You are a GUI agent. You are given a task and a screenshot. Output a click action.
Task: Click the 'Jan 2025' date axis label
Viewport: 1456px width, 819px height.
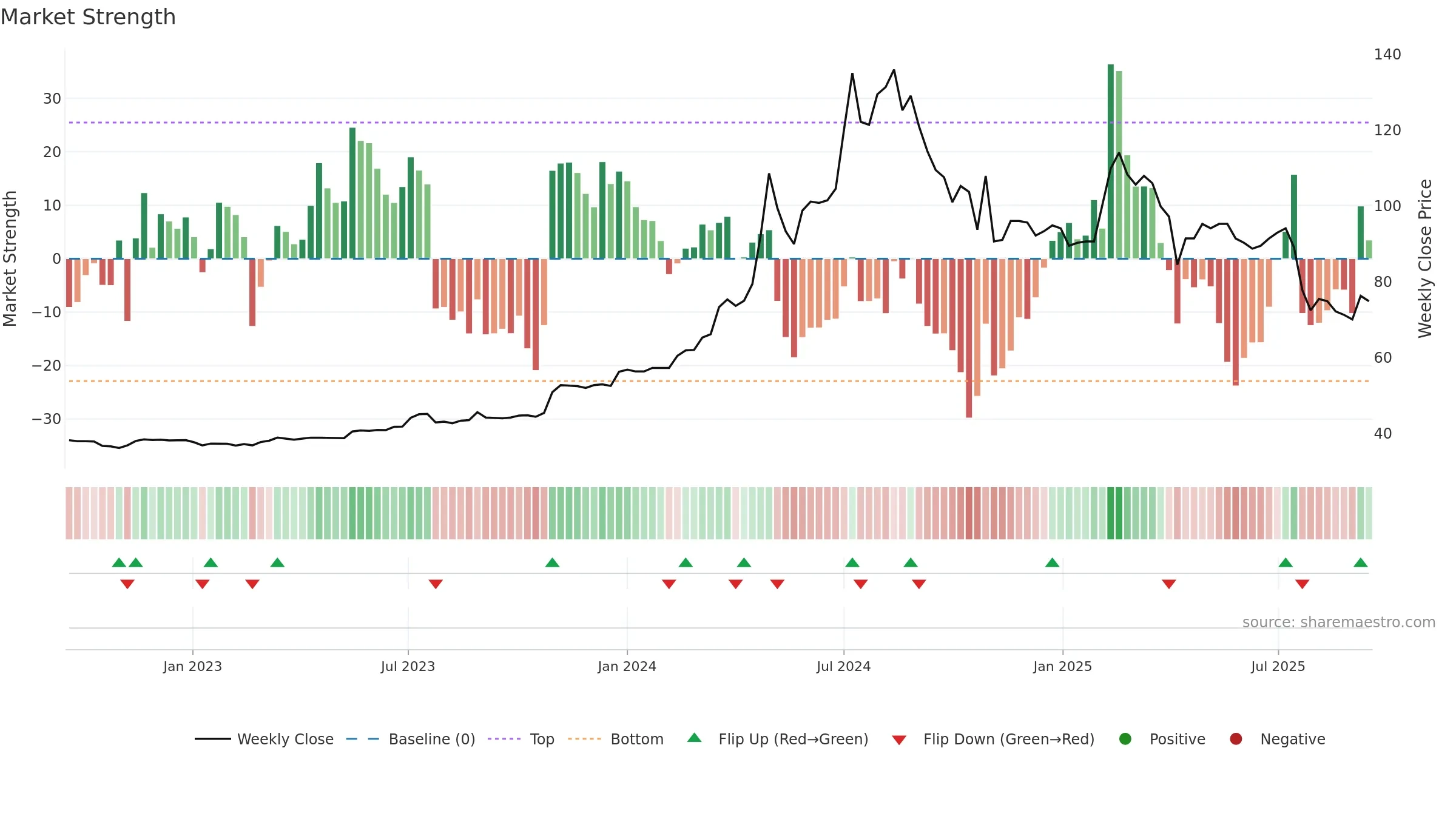click(1062, 666)
